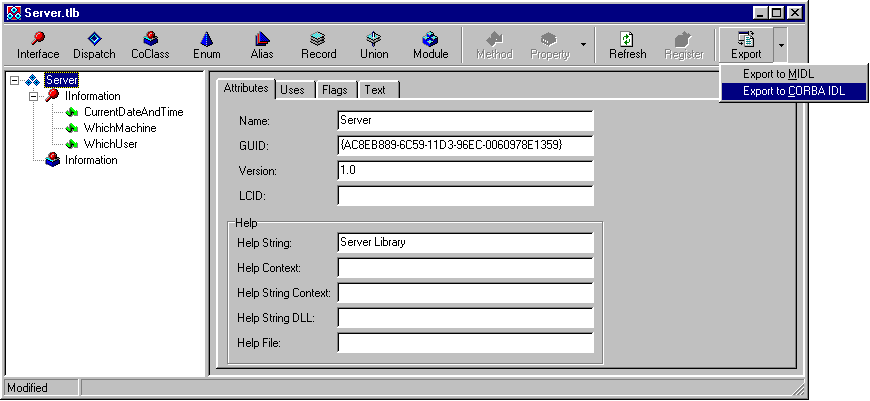Select Export to CORBA IDL
870x401 pixels.
pyautogui.click(x=793, y=91)
